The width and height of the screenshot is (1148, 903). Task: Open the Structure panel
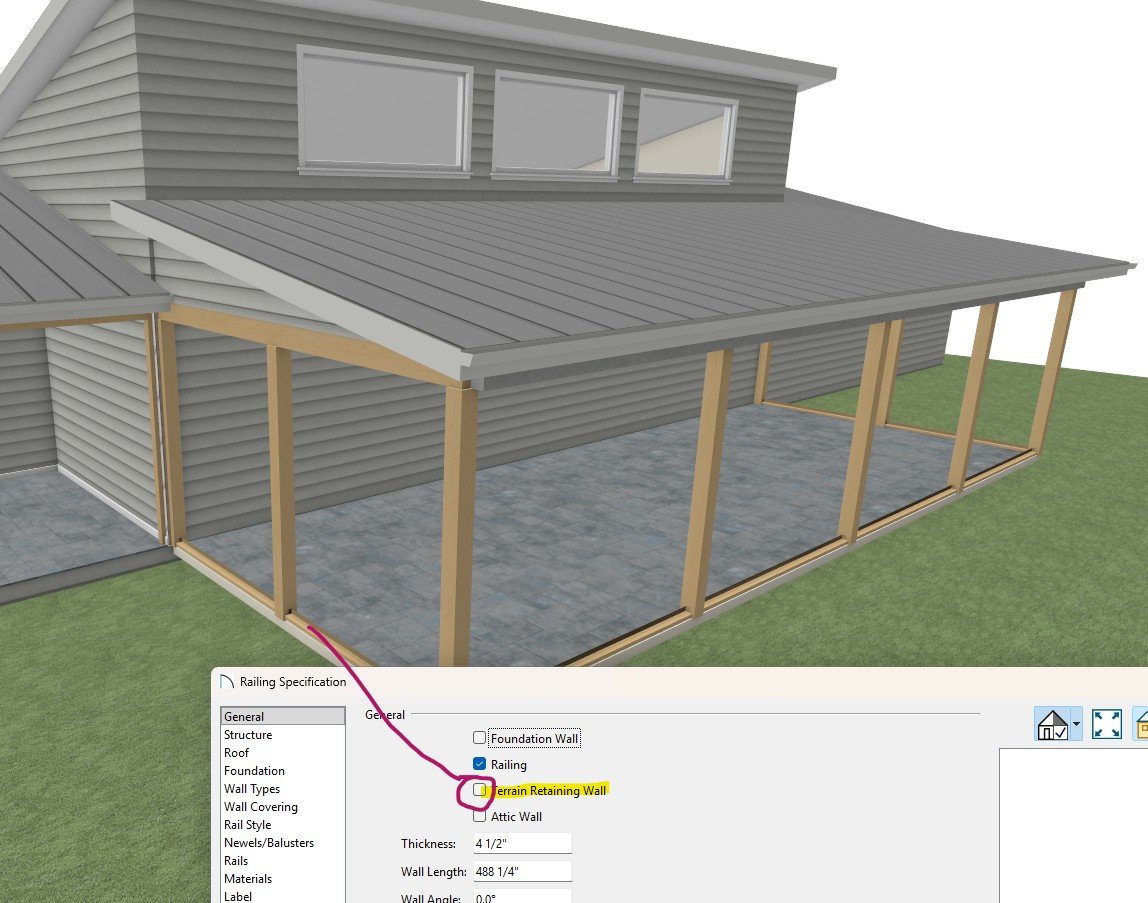pos(248,735)
